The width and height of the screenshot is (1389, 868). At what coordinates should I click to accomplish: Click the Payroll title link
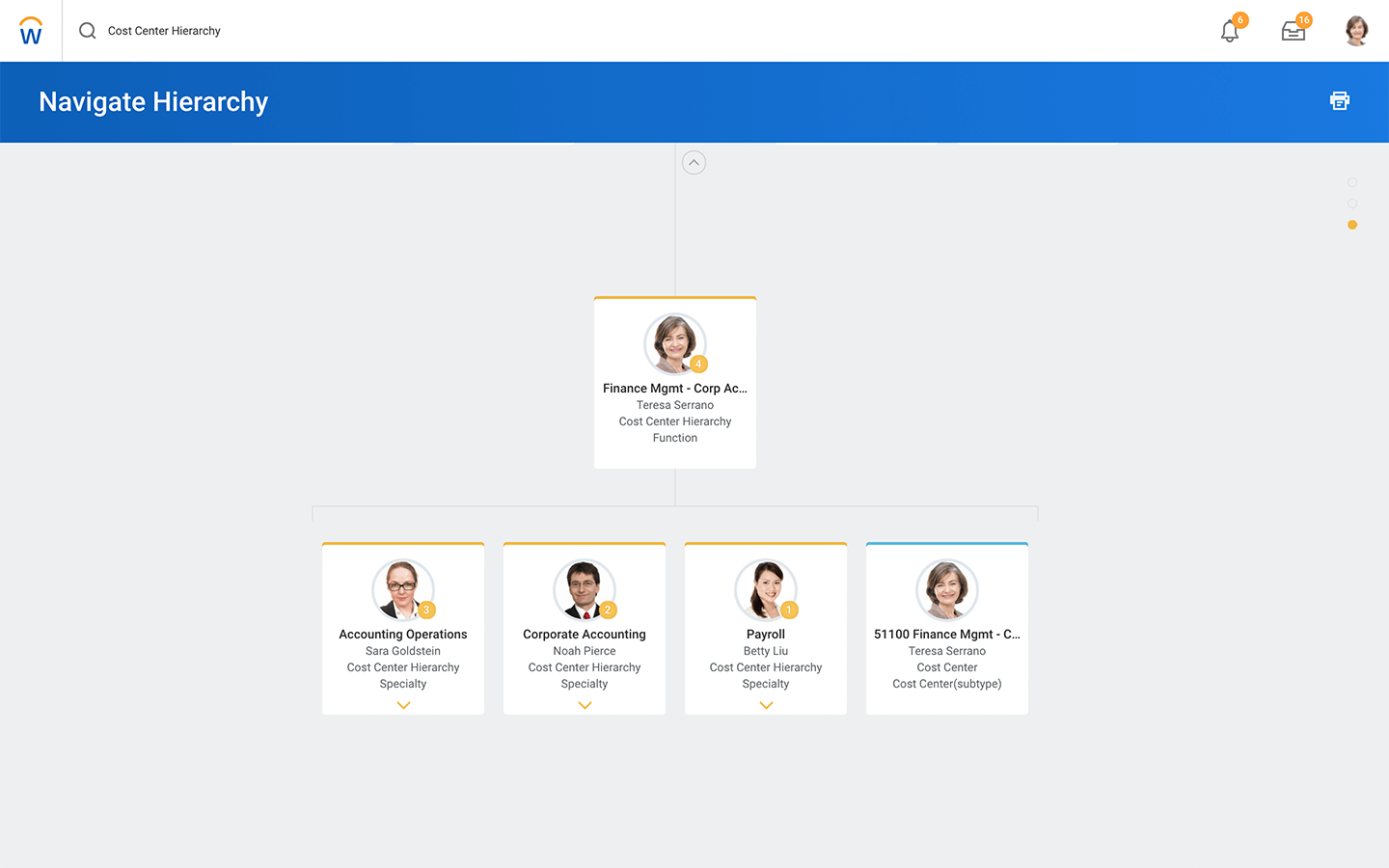[766, 635]
